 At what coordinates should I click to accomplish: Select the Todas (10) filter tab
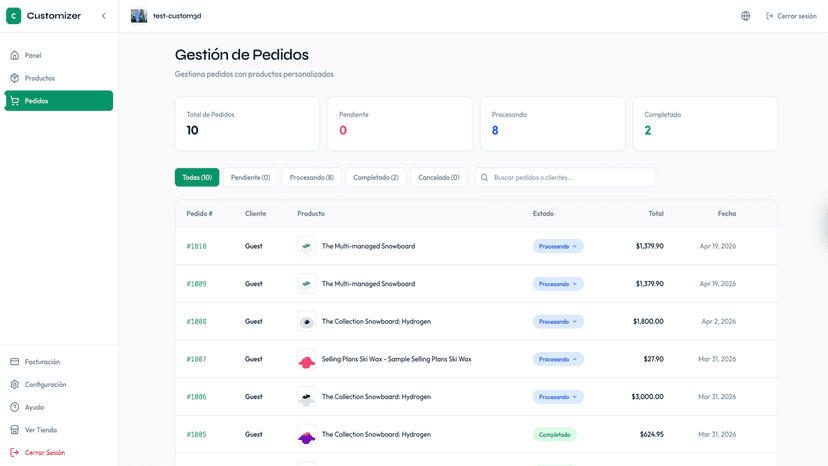[x=197, y=178]
